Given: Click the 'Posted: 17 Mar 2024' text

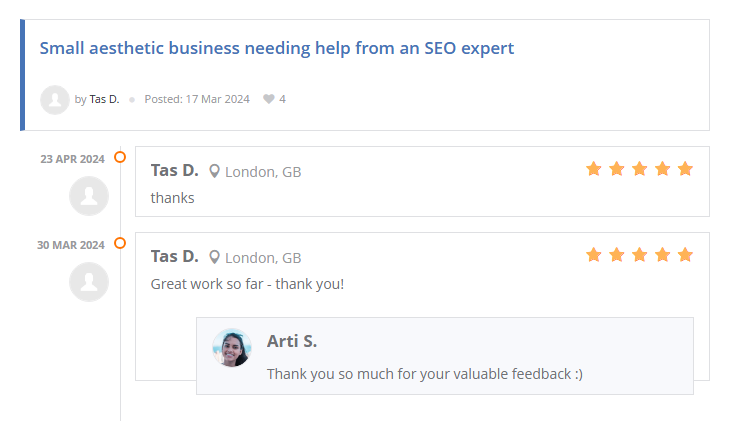Looking at the screenshot, I should [x=197, y=99].
